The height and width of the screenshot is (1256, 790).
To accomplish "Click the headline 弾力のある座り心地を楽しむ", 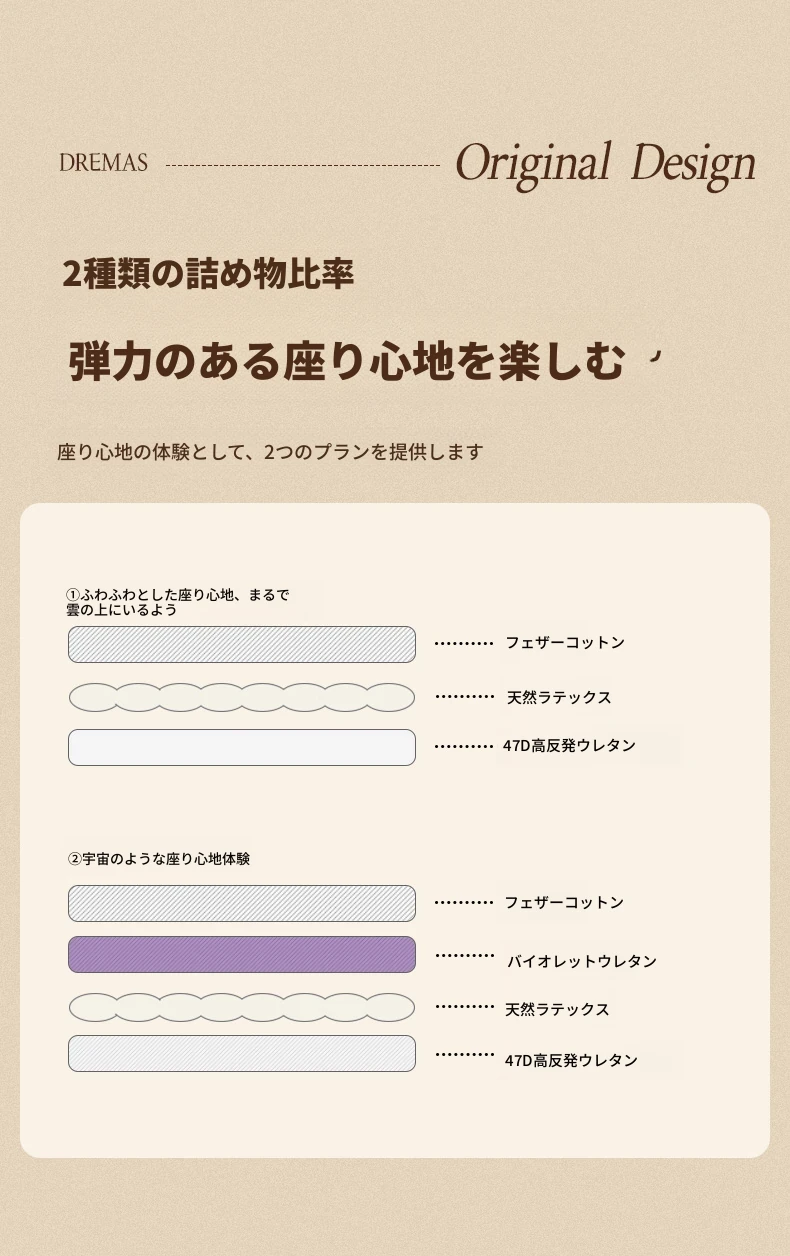I will [347, 361].
